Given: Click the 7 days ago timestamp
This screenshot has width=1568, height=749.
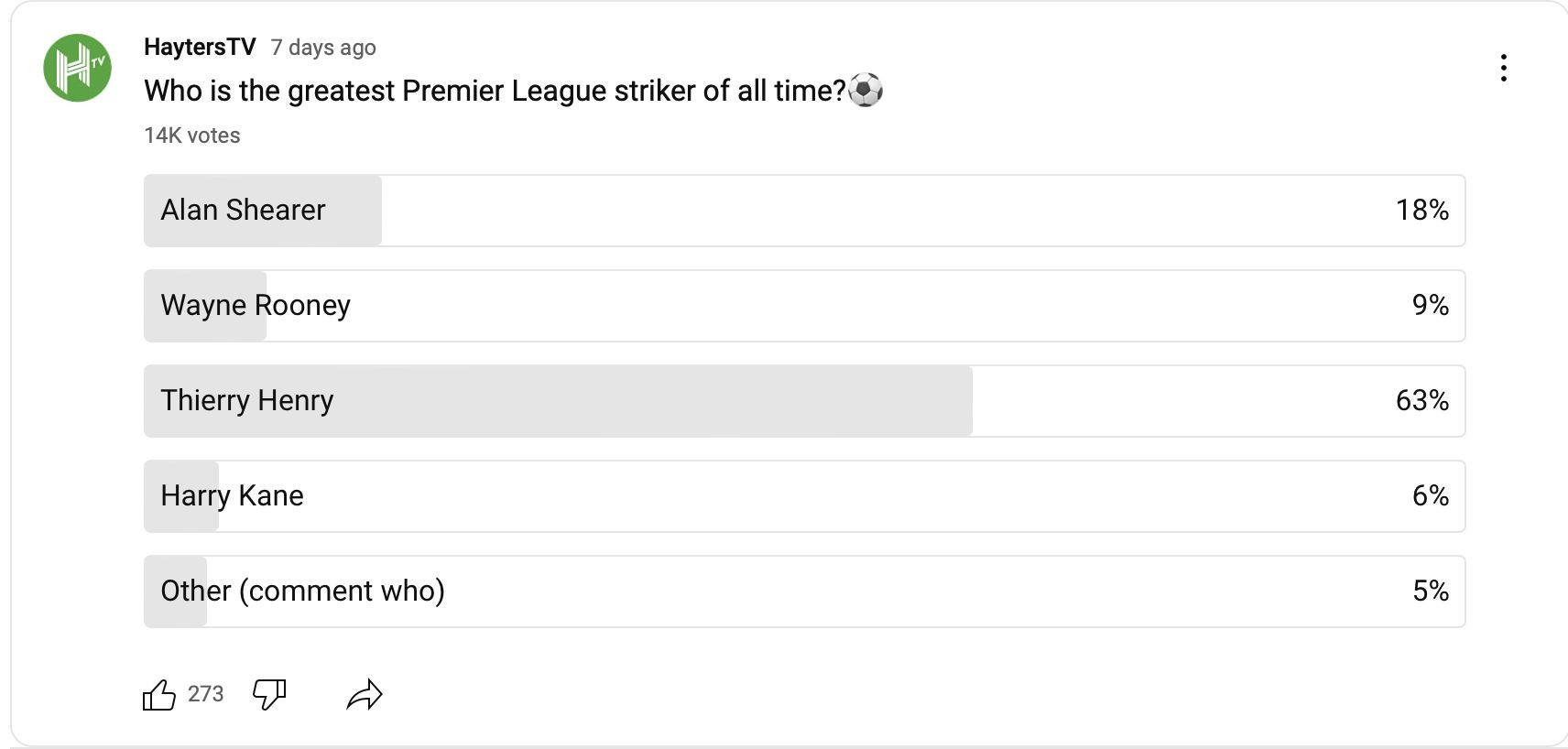Looking at the screenshot, I should click(323, 48).
